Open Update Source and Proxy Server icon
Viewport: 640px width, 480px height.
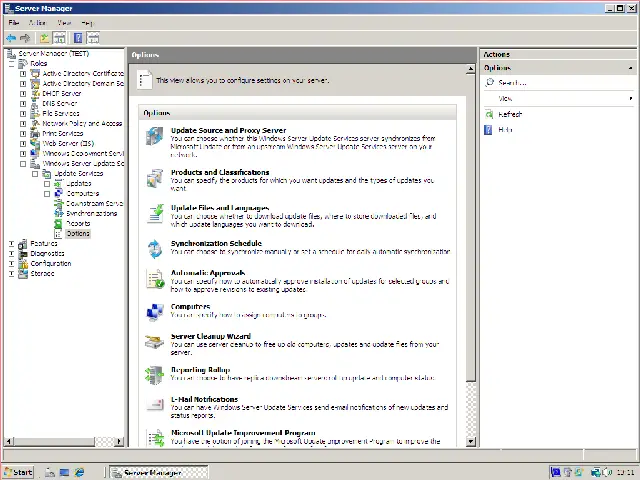(155, 136)
